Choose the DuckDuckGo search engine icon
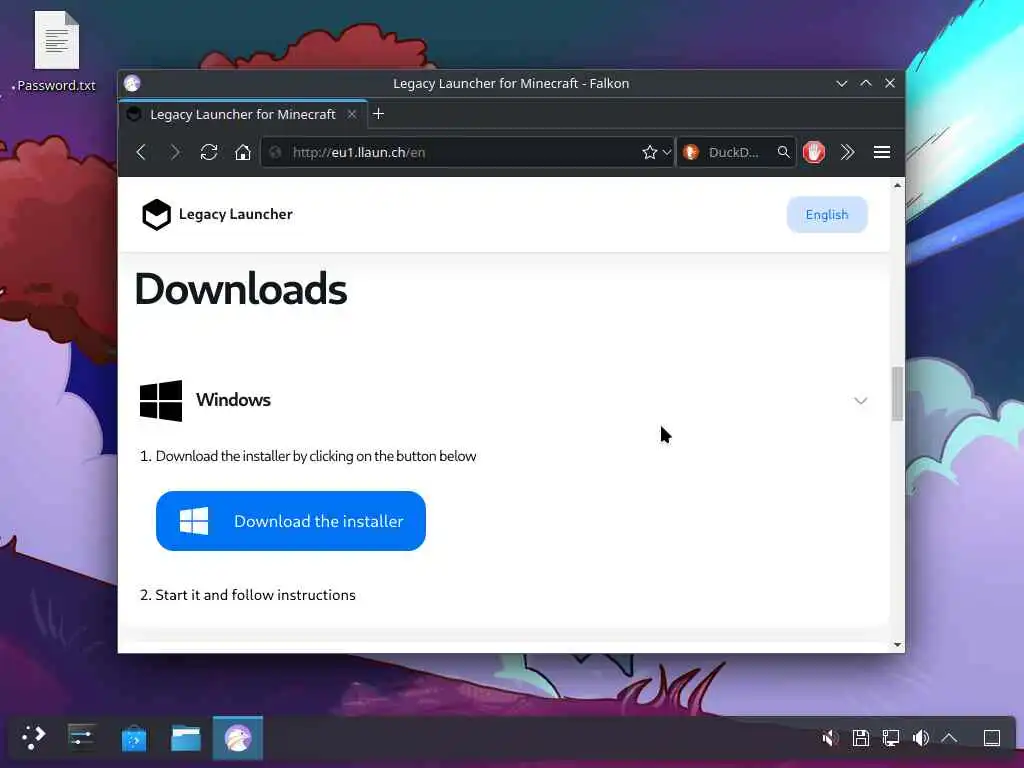This screenshot has width=1024, height=768. coord(691,152)
